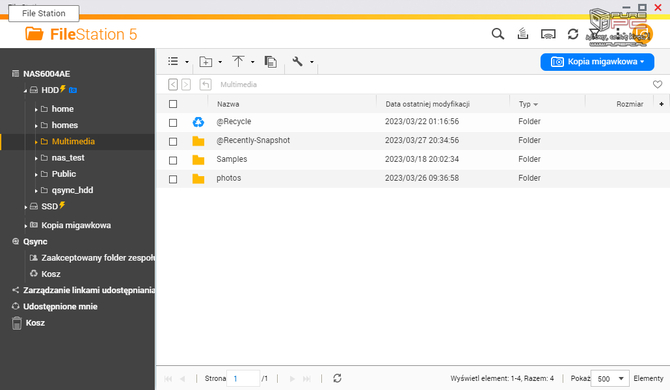
Task: Click the refresh icon in the header
Action: (x=573, y=34)
